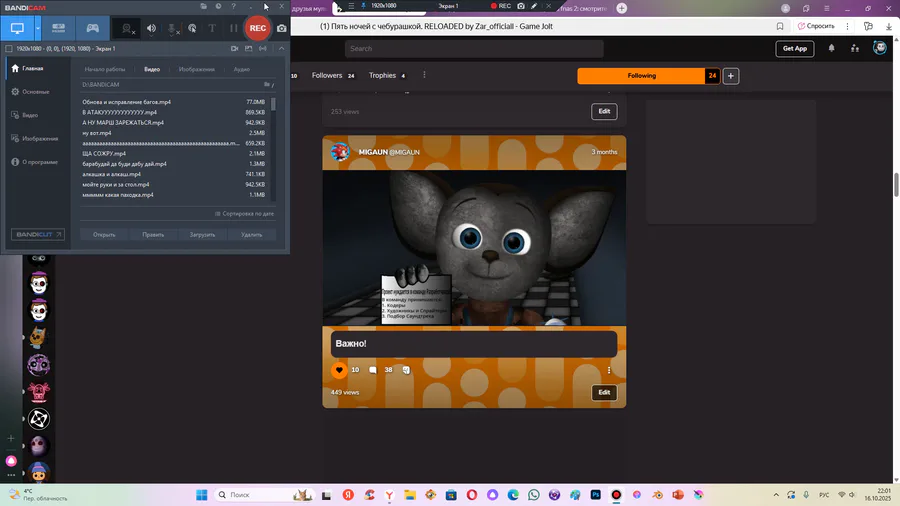Screen dimensions: 900x506
Task: Toggle the mouse cursor effects icon in Bandicam
Action: click(192, 28)
